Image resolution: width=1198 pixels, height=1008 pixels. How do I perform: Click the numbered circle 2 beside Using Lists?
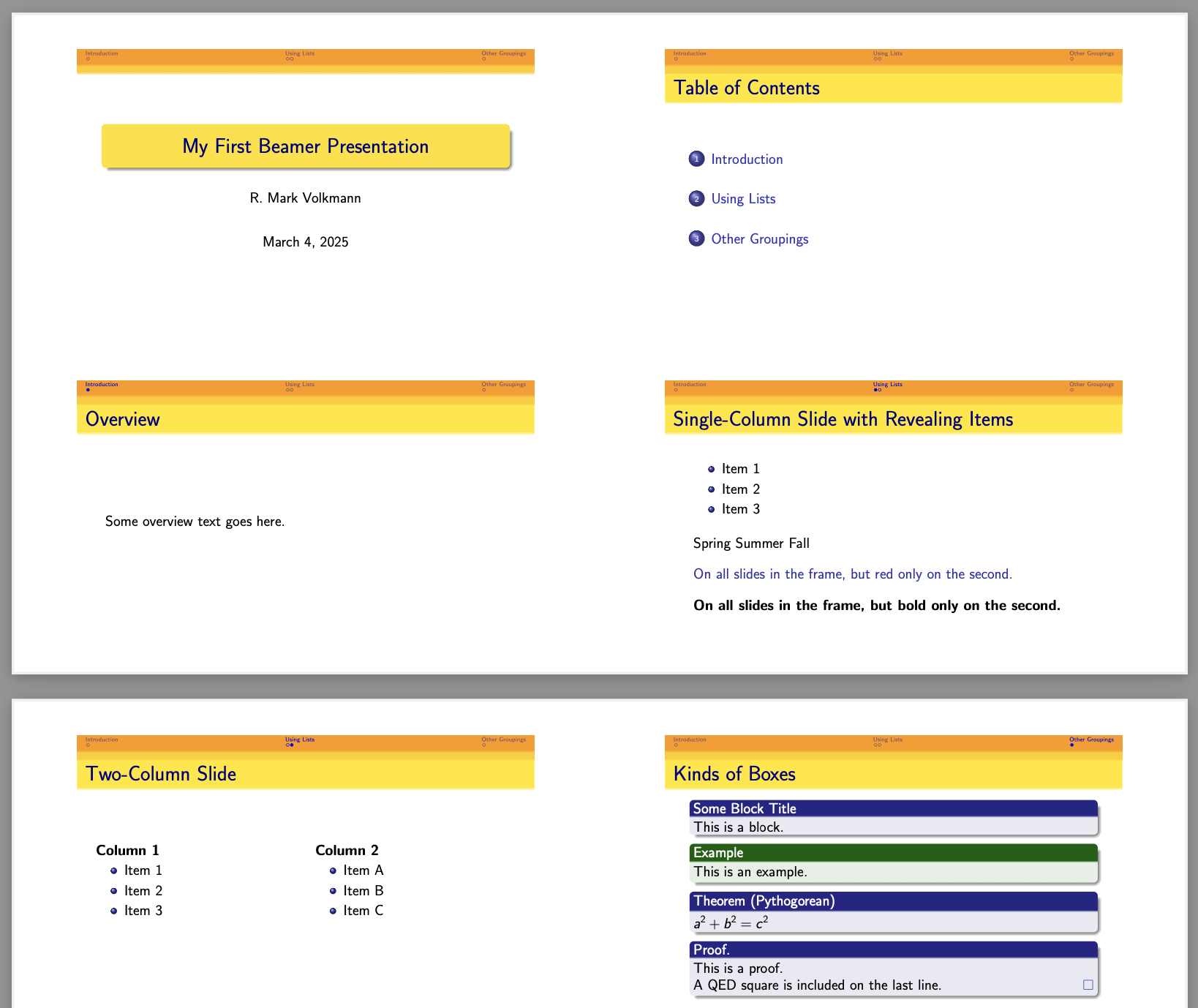click(696, 198)
